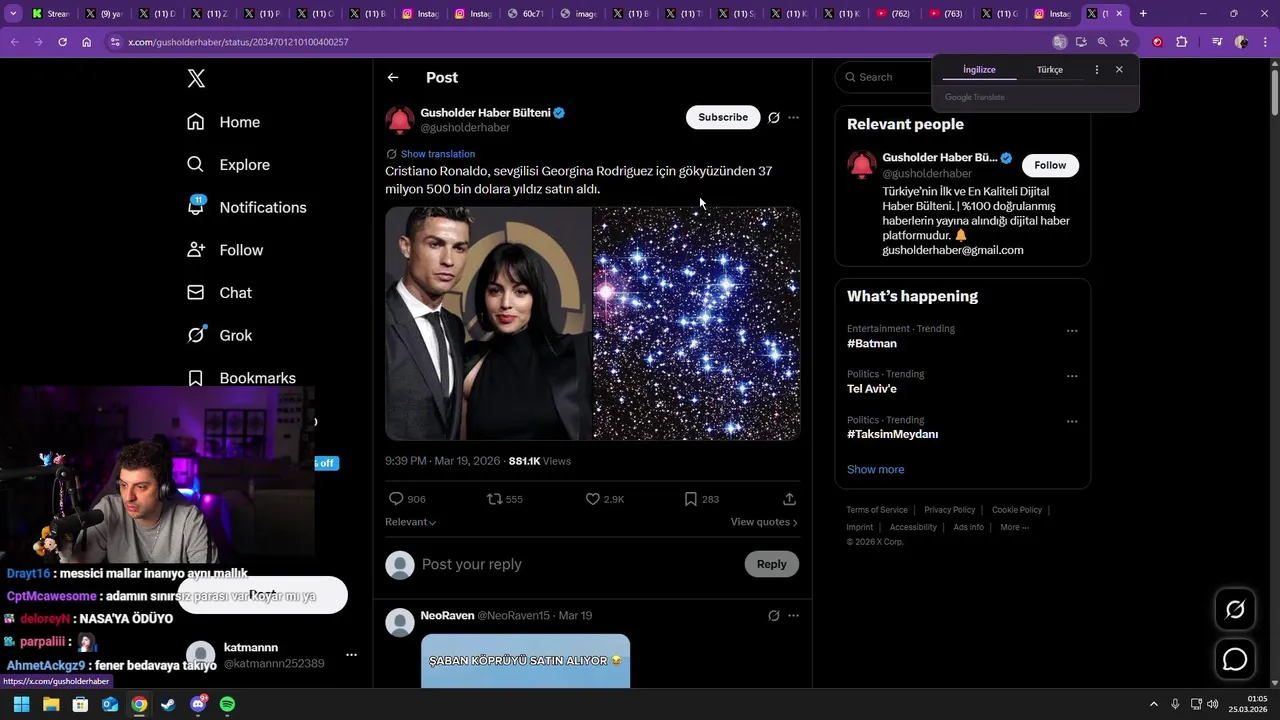The image size is (1280, 720).
Task: Click the back arrow beside Post
Action: [x=393, y=77]
